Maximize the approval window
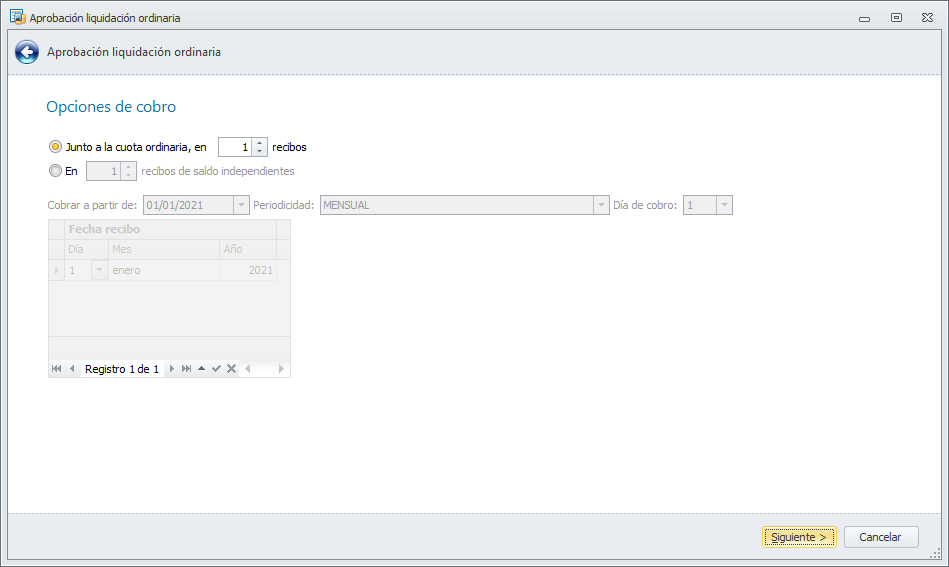This screenshot has height=567, width=949. tap(896, 17)
